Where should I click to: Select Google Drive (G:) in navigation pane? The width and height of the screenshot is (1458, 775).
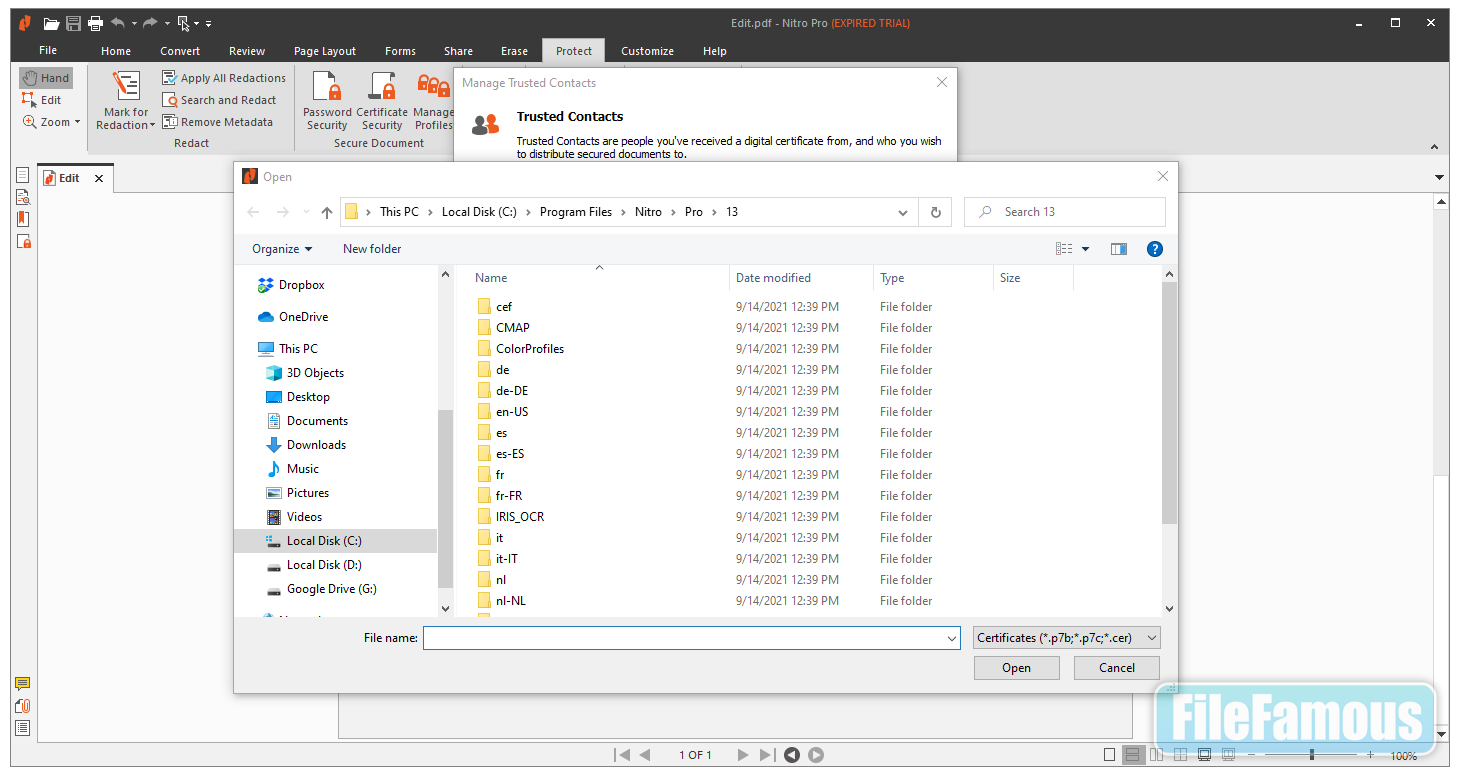click(320, 589)
